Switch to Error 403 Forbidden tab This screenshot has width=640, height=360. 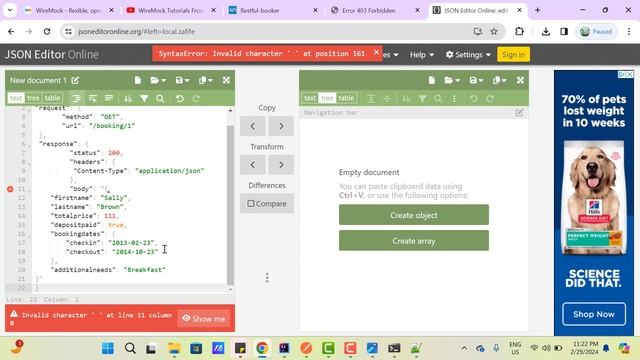tap(375, 11)
